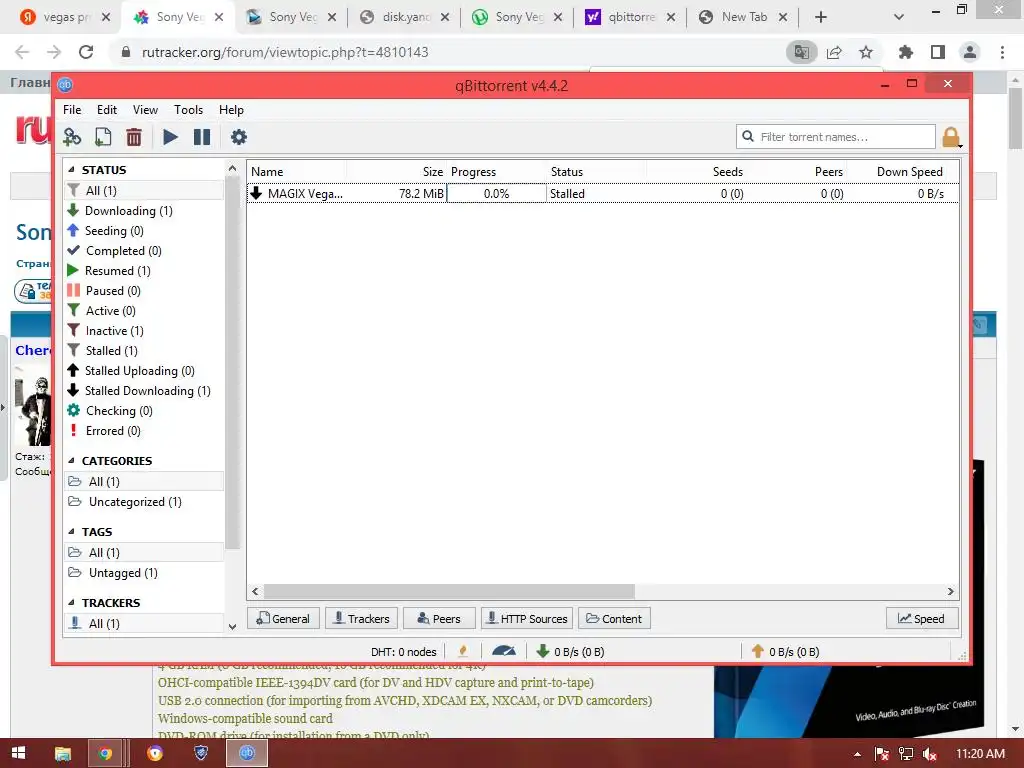Filter by Seeding (0)

pos(144,231)
